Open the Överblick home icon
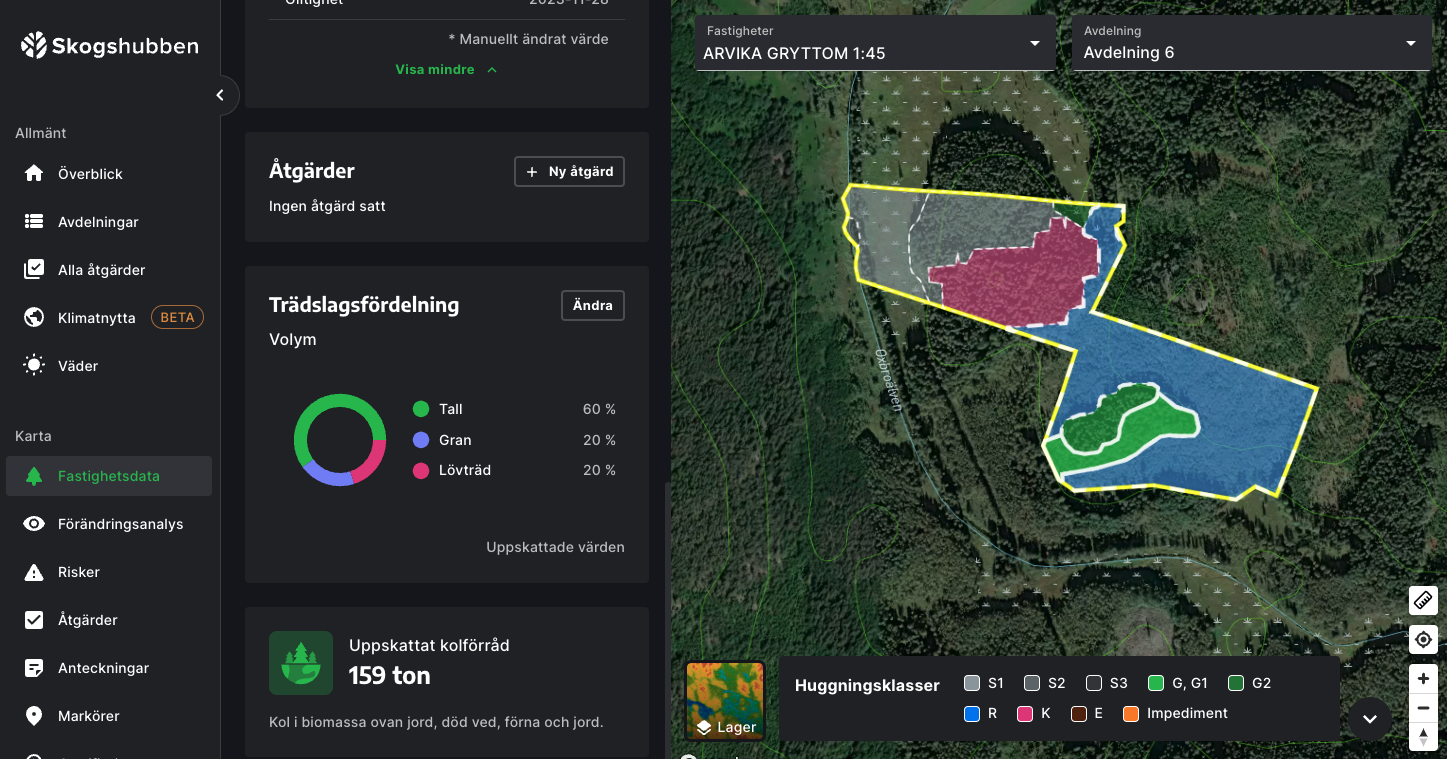The height and width of the screenshot is (759, 1447). click(34, 173)
